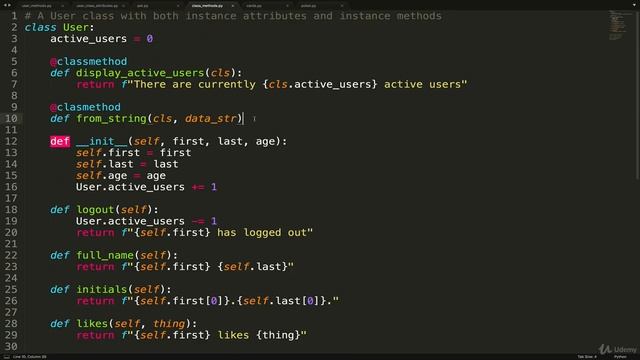Click the 'thing' parameter on line 28
The image size is (640, 360).
point(169,324)
